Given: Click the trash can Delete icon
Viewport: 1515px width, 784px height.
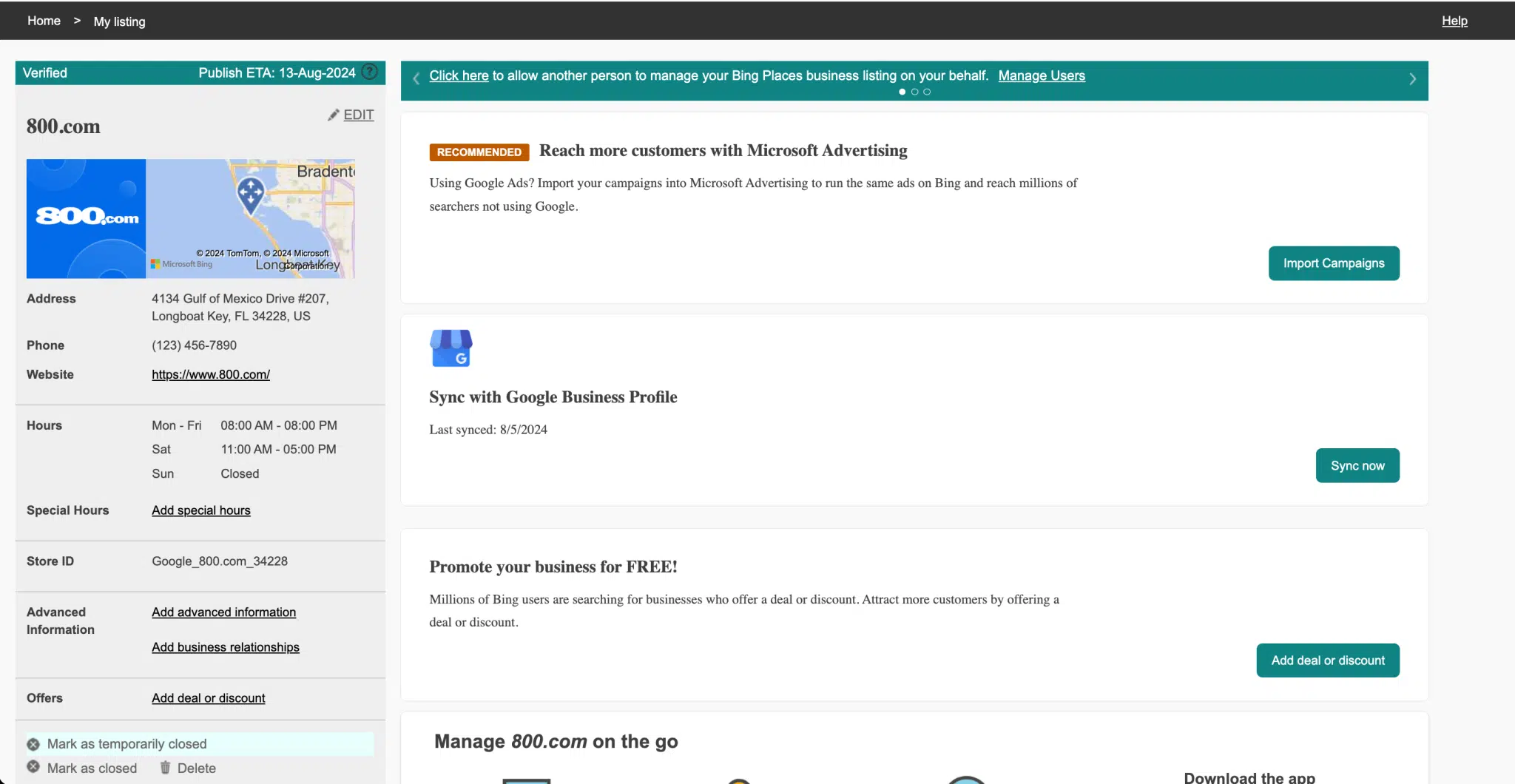Looking at the screenshot, I should (165, 768).
